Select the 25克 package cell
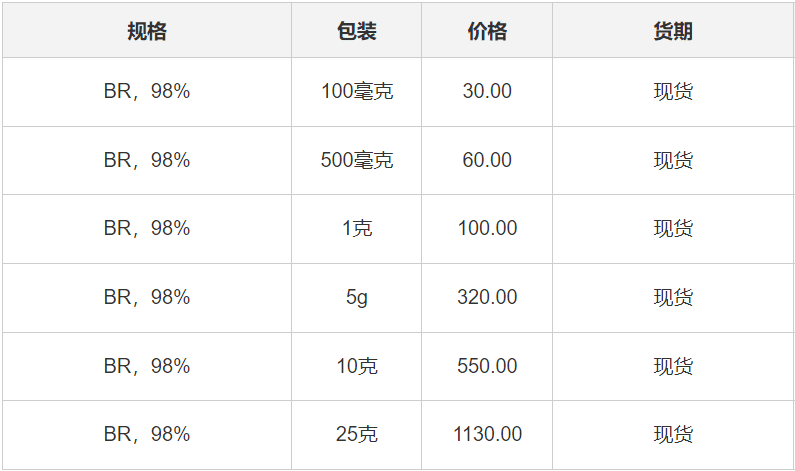This screenshot has width=795, height=471. tap(357, 434)
